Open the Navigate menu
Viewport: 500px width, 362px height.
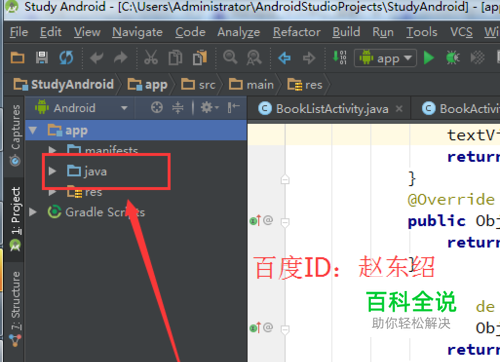137,32
